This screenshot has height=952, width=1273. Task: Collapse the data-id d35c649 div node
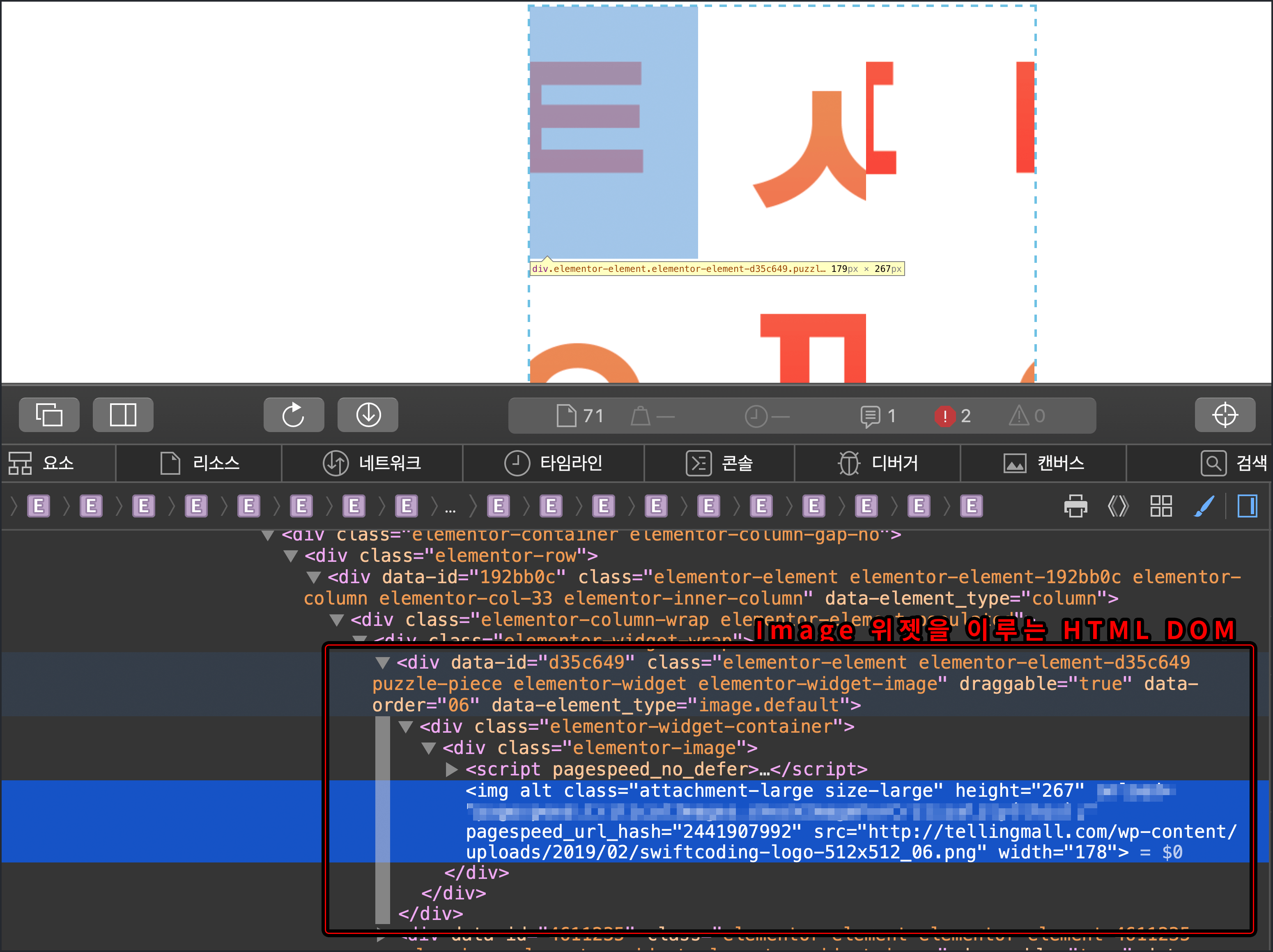pos(382,663)
